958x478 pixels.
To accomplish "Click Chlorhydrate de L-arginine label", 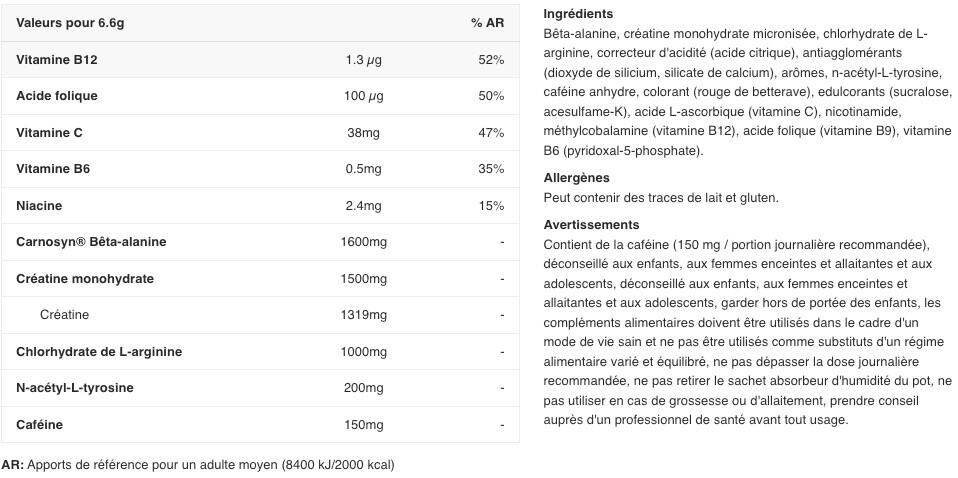I will pos(99,352).
